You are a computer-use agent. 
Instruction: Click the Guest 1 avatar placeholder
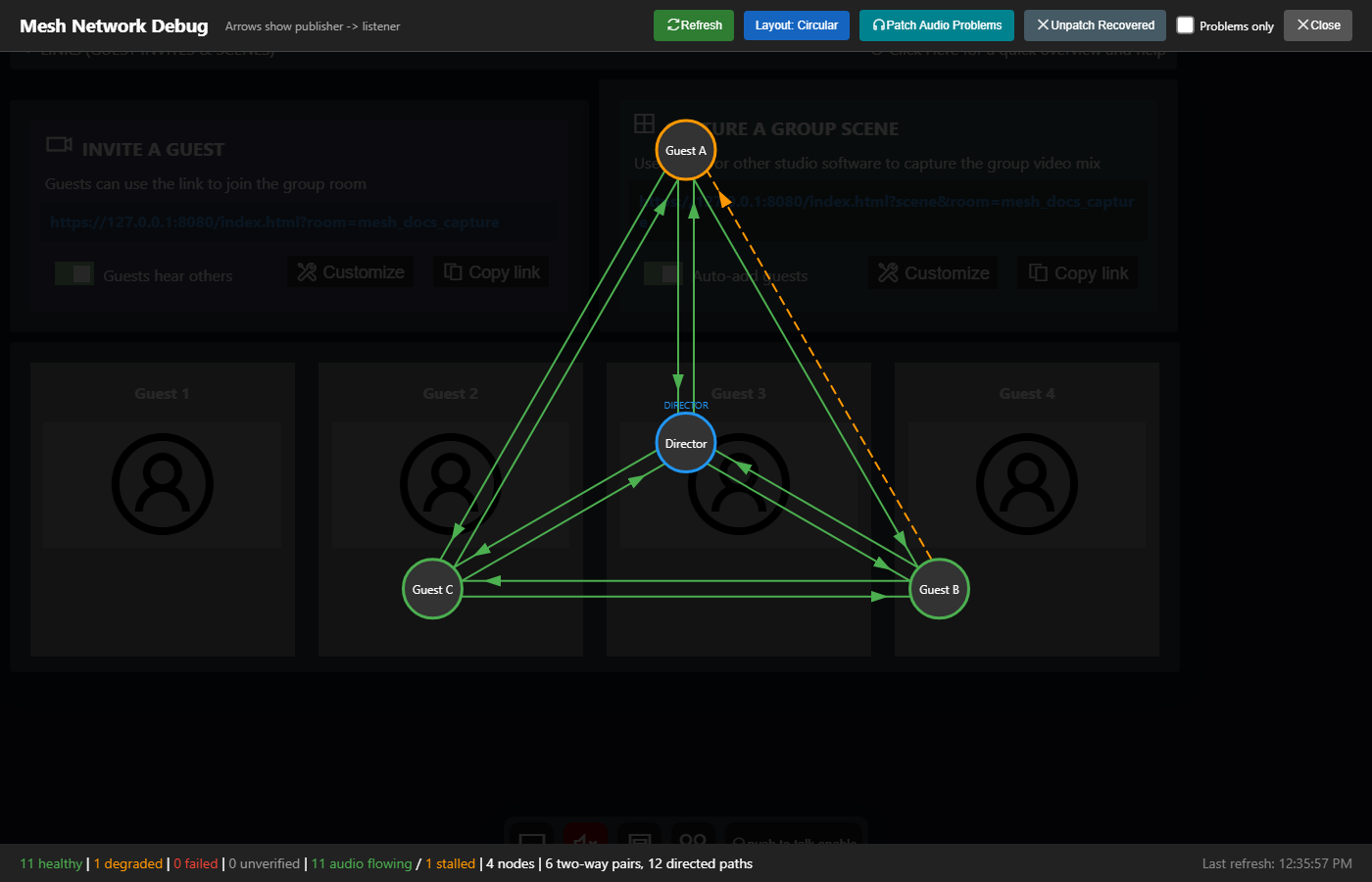tap(162, 484)
